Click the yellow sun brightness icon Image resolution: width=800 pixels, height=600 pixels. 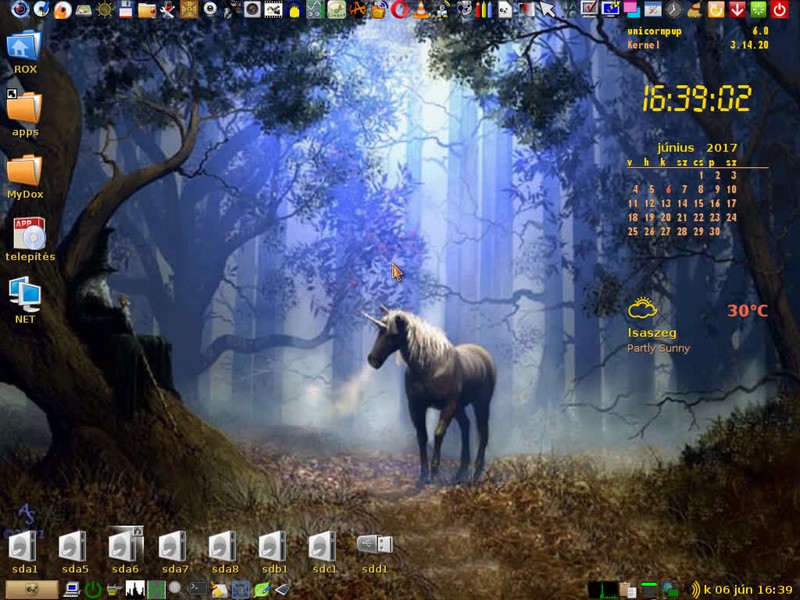pos(104,10)
